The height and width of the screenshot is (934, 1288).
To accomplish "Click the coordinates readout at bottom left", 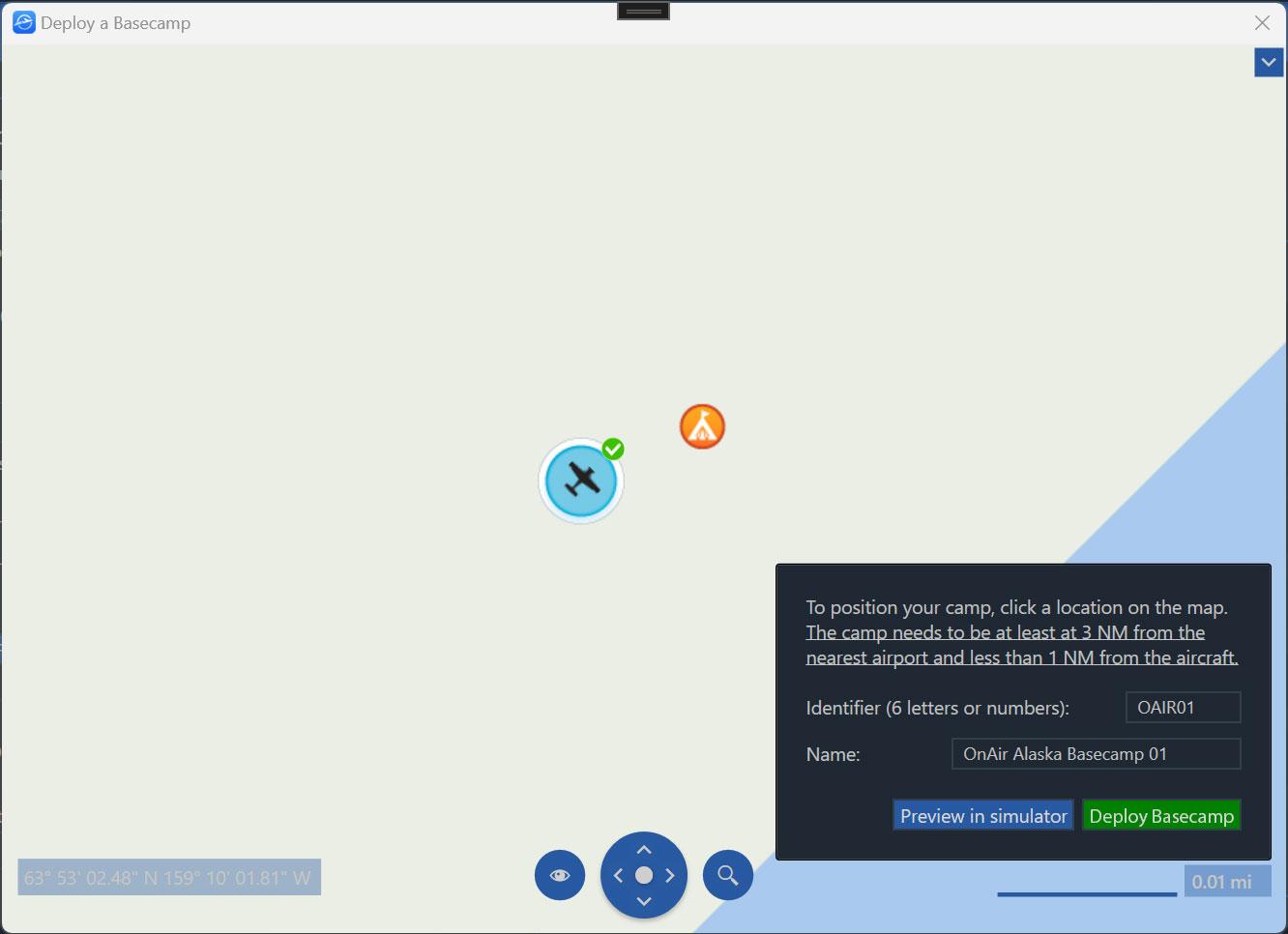I will [x=169, y=878].
